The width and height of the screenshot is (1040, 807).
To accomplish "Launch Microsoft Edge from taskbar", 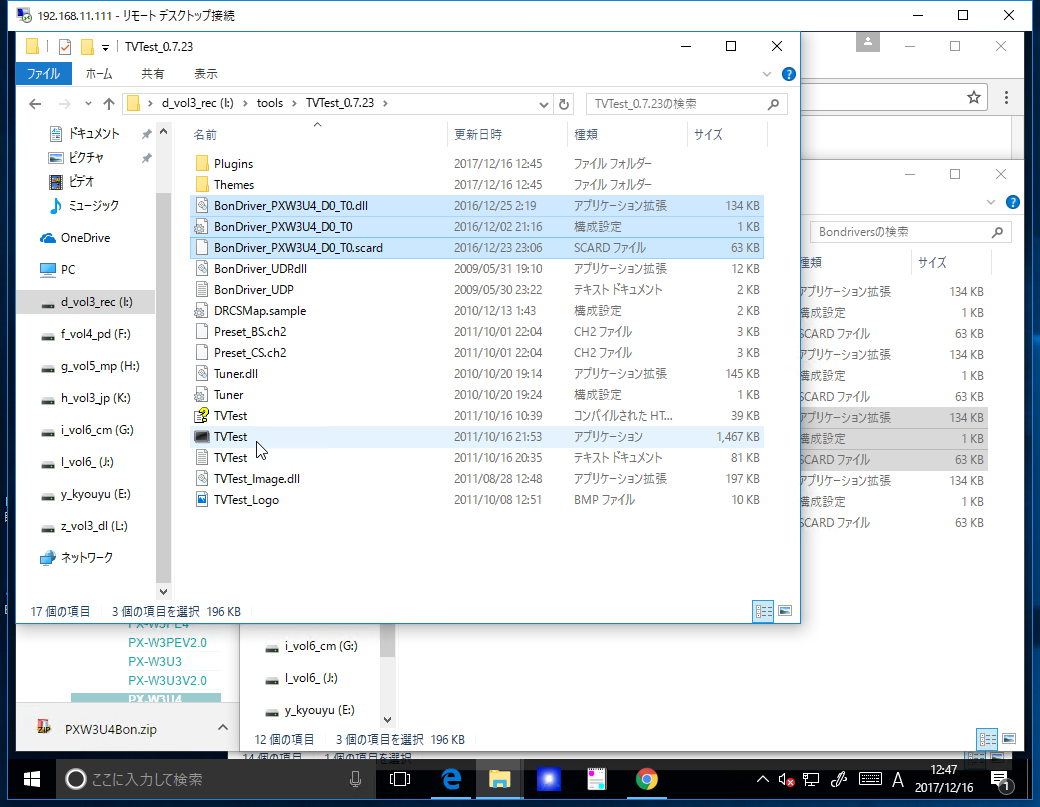I will [451, 780].
